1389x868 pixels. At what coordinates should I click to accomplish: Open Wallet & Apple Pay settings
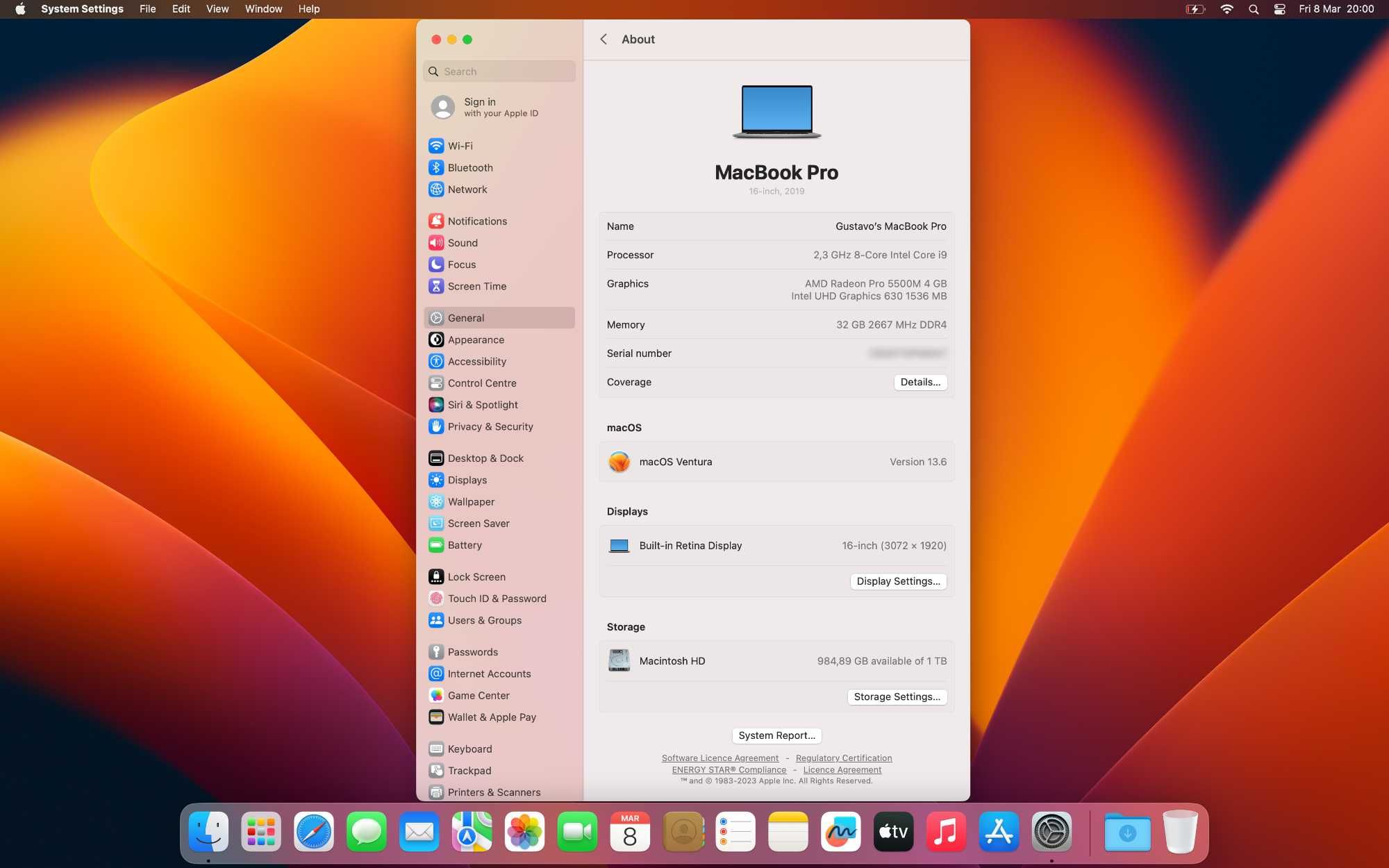pos(499,717)
